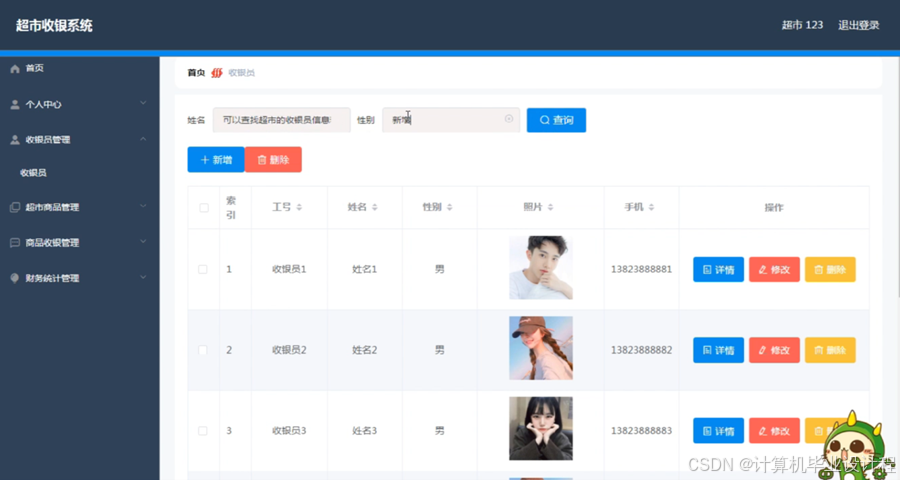This screenshot has width=900, height=480.
Task: Click the phone number 13823888883
Action: point(641,431)
